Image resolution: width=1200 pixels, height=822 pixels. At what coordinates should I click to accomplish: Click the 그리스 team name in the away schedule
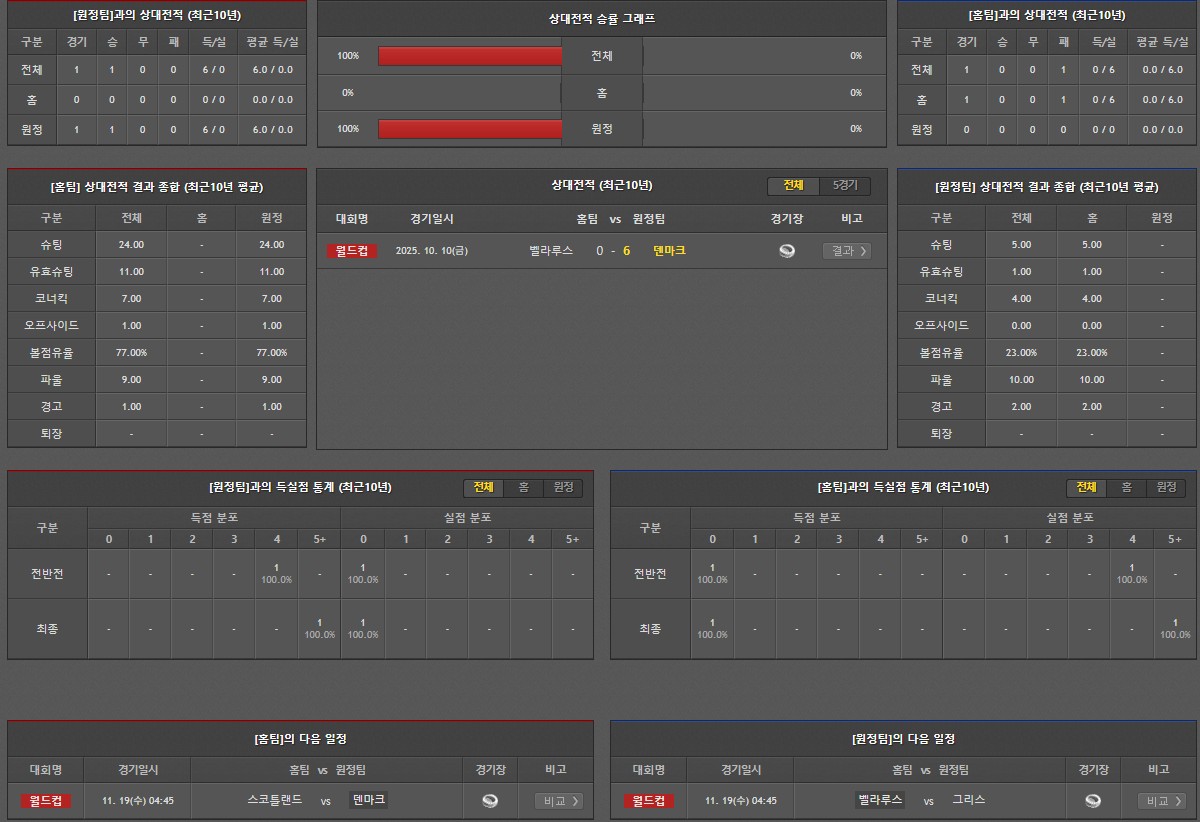tap(968, 800)
